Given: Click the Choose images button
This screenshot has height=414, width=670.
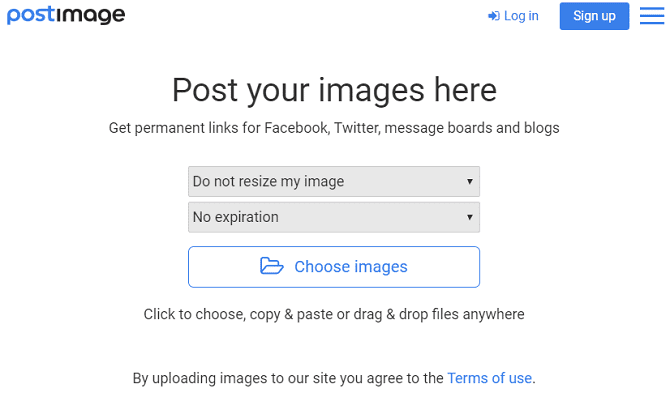Looking at the screenshot, I should click(x=334, y=267).
